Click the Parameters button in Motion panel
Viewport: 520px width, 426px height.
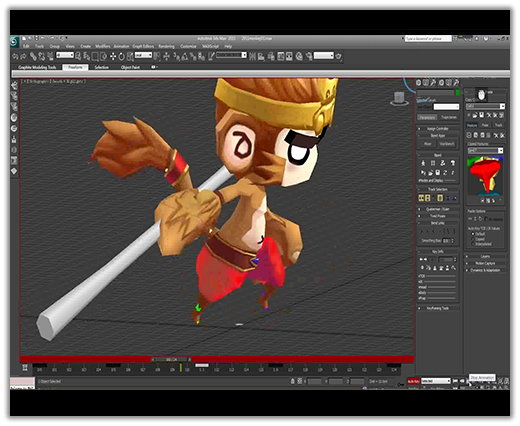(x=427, y=117)
